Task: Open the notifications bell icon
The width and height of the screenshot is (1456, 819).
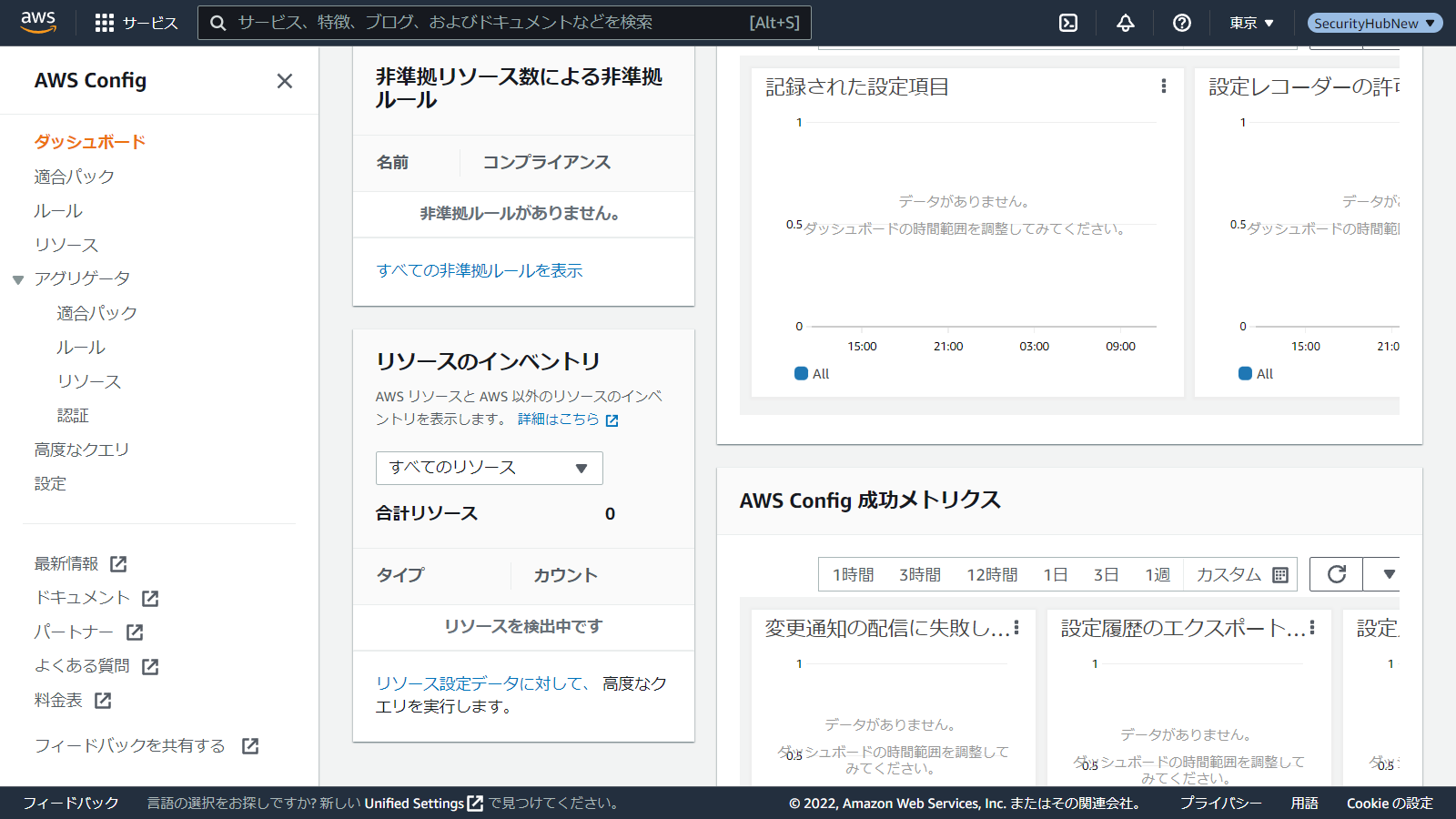Action: point(1126,23)
